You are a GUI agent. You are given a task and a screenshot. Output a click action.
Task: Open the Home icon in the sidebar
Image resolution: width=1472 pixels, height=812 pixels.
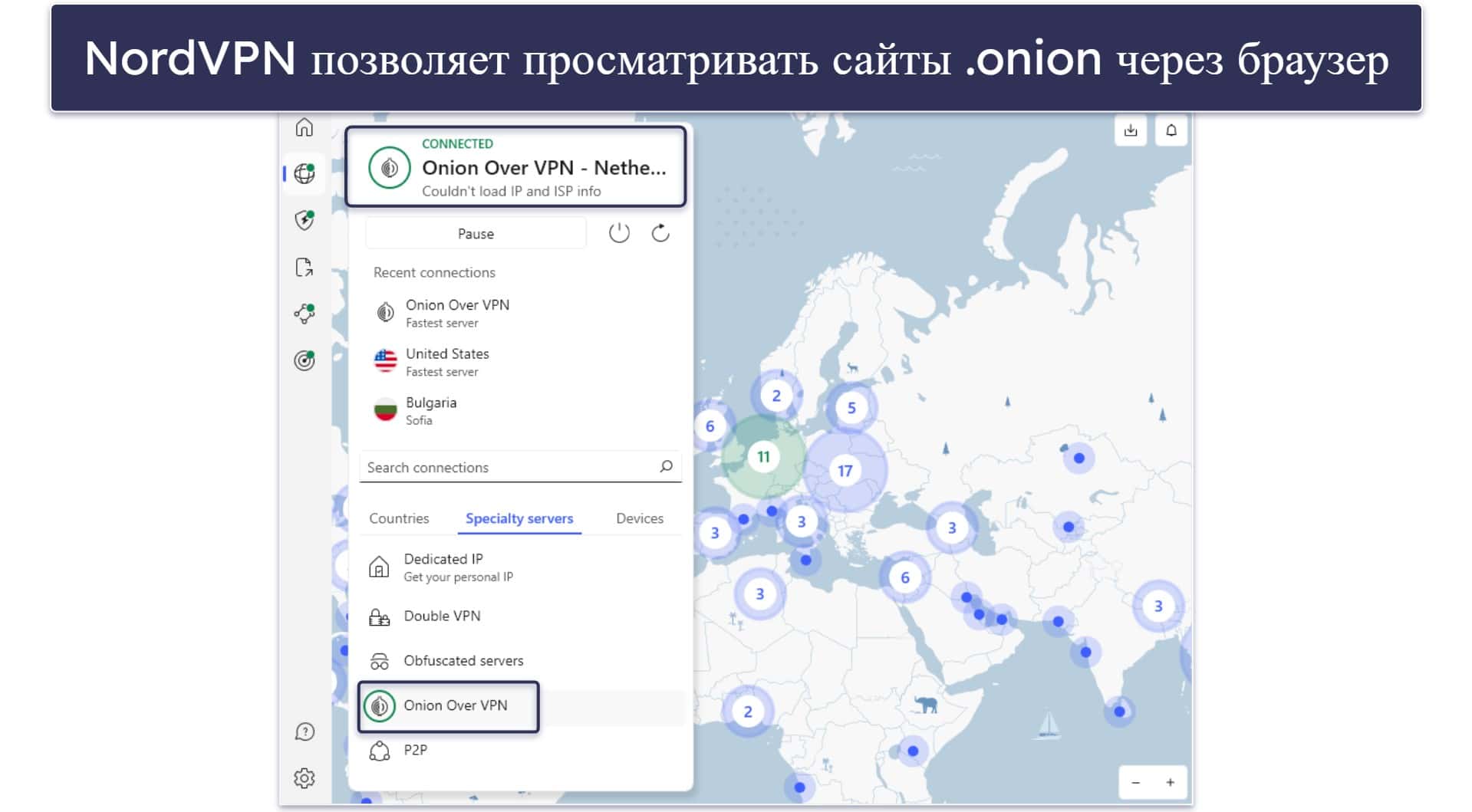[x=305, y=127]
